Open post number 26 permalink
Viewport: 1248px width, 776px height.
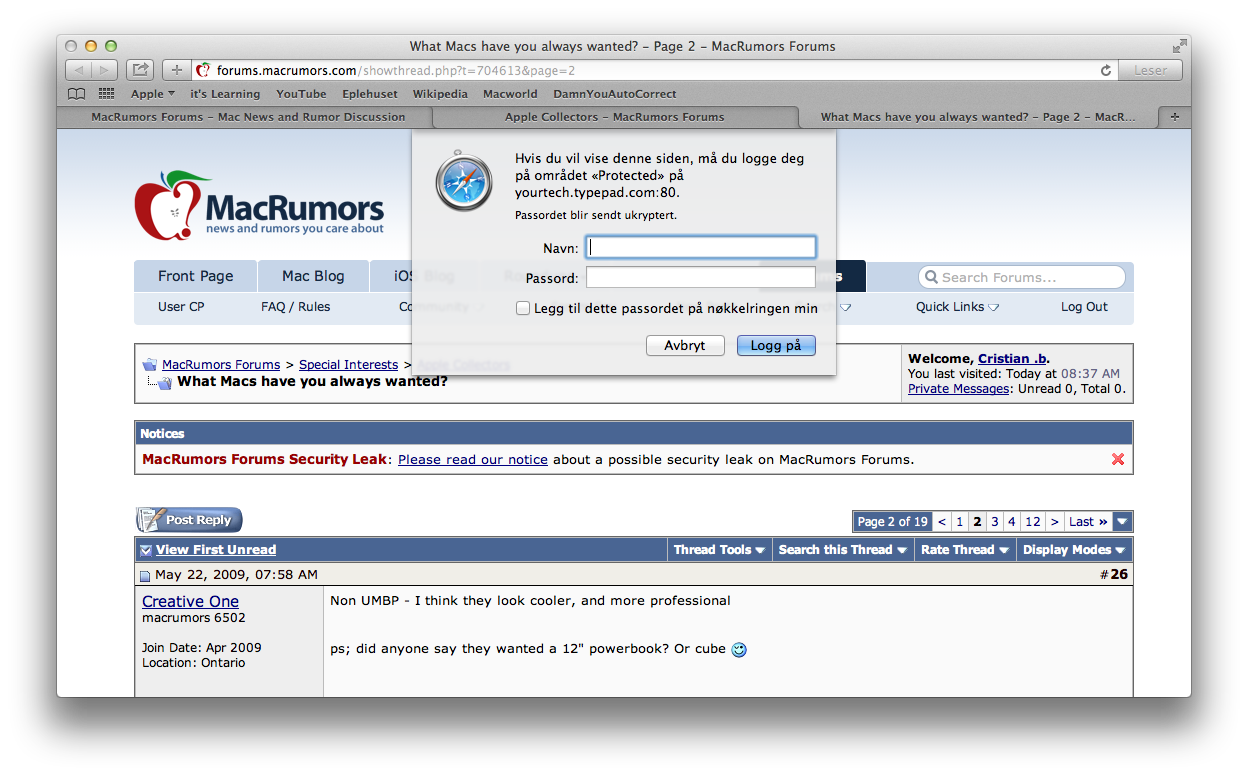point(1118,574)
